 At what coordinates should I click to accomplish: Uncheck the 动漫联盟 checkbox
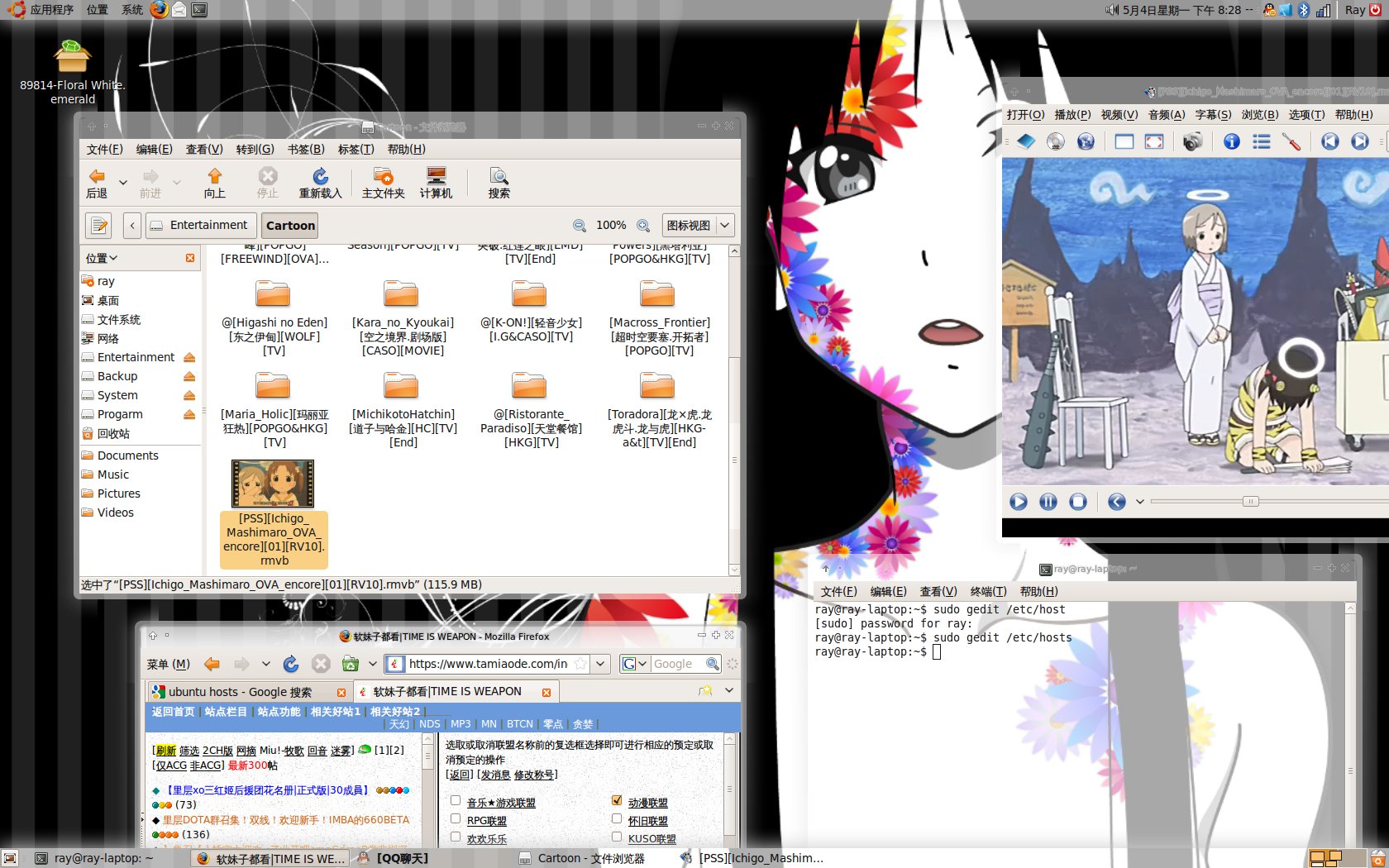(617, 800)
